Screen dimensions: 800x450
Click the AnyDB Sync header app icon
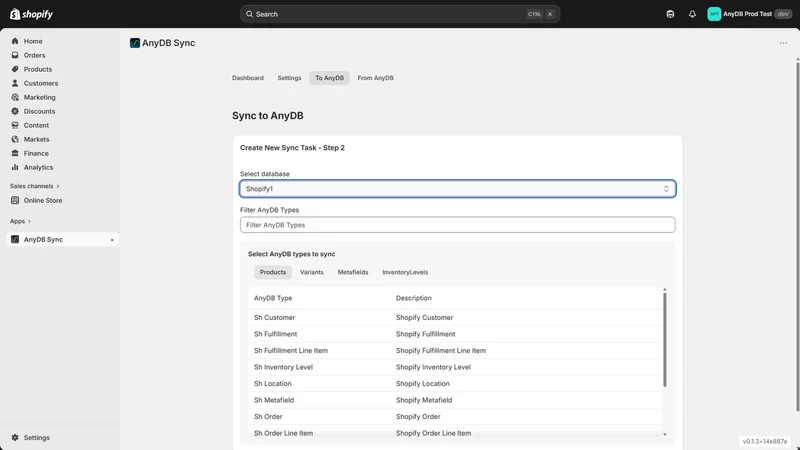135,43
